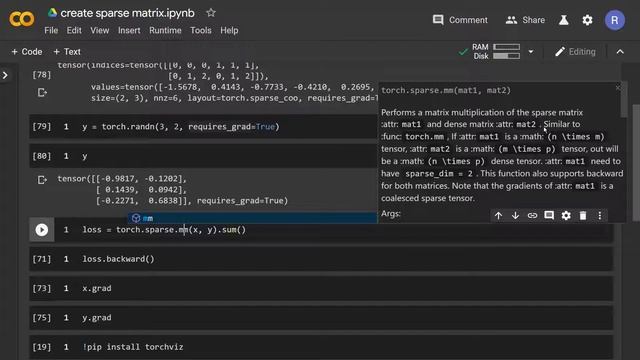Viewport: 640px width, 360px height.
Task: Run the loss = torch.sparse.mm cell
Action: click(x=42, y=230)
